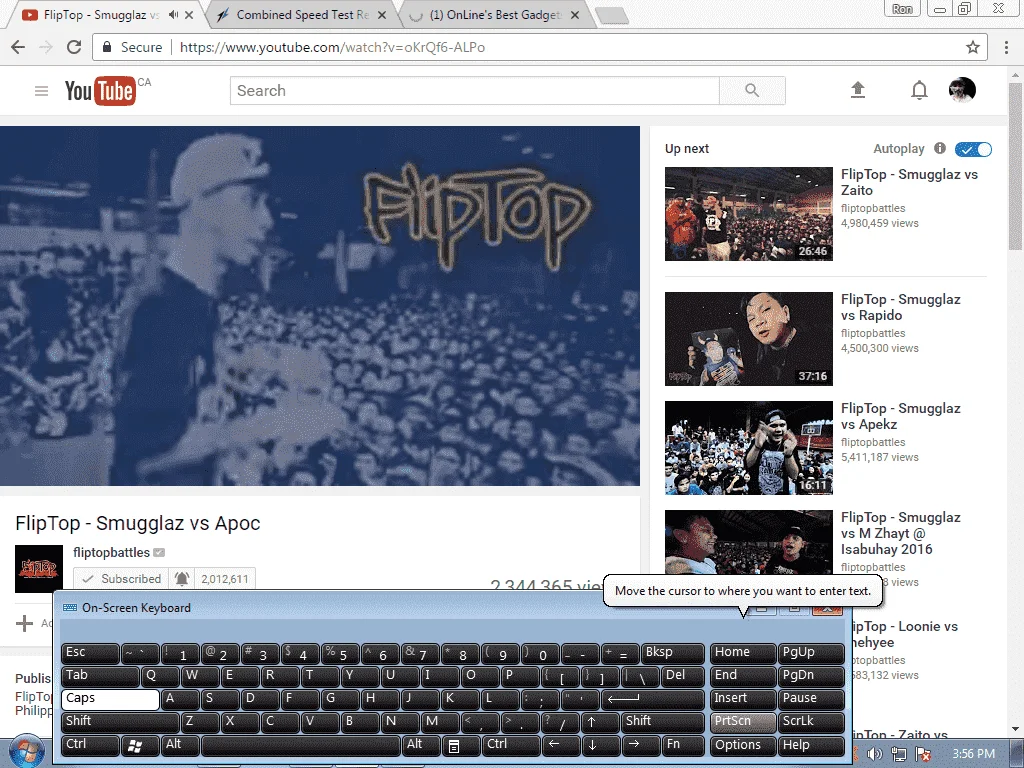Click the PgDn key
This screenshot has height=768, width=1024.
click(x=810, y=677)
